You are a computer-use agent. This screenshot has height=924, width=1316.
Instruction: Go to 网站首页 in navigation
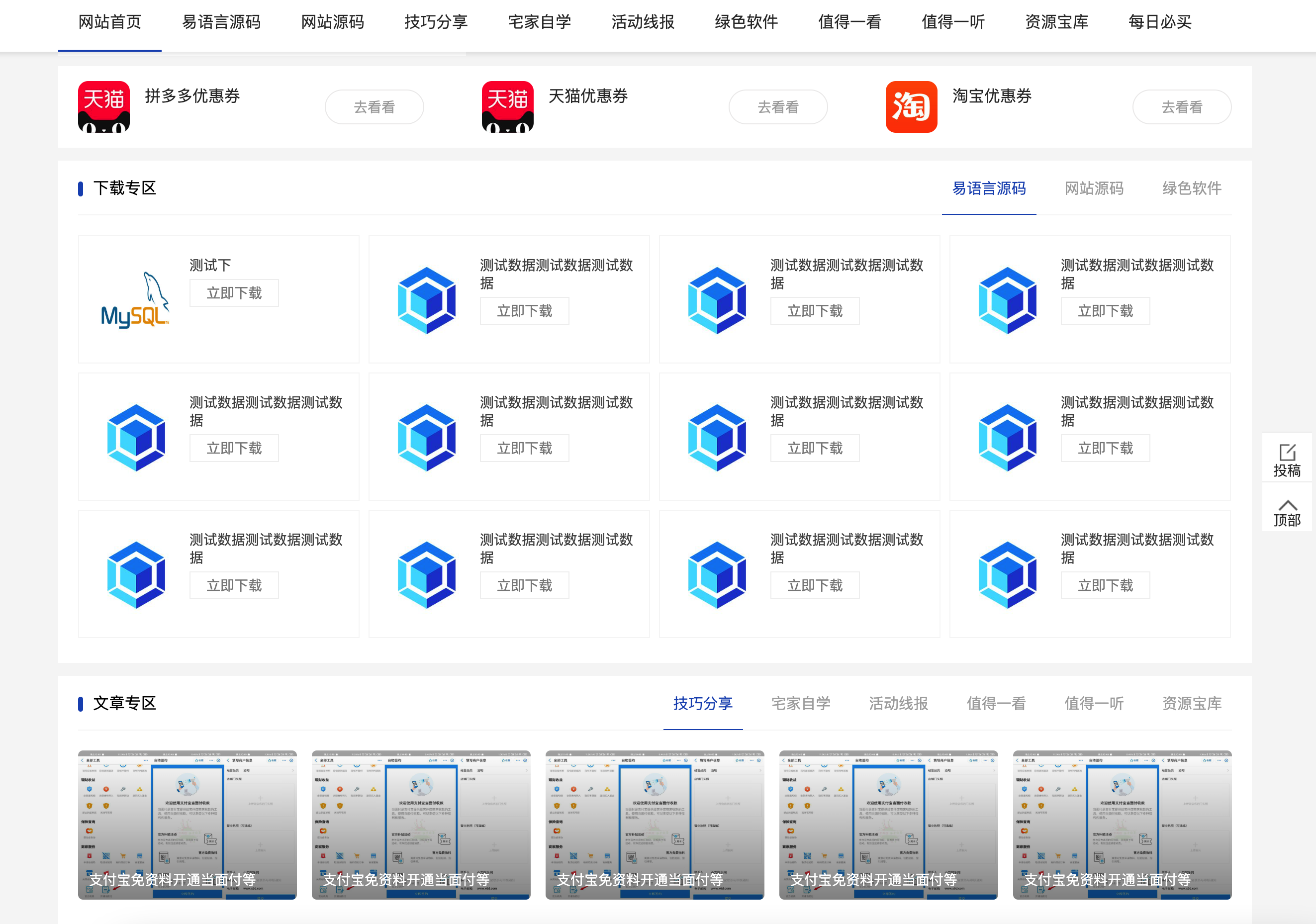point(109,22)
